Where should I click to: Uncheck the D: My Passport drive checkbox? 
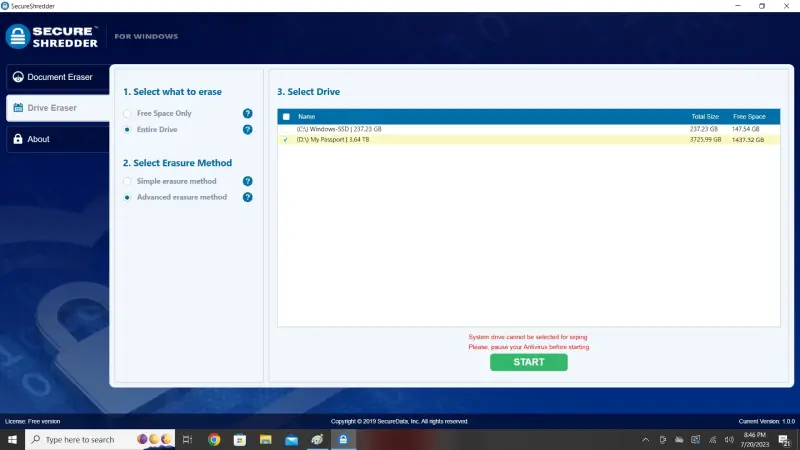286,139
